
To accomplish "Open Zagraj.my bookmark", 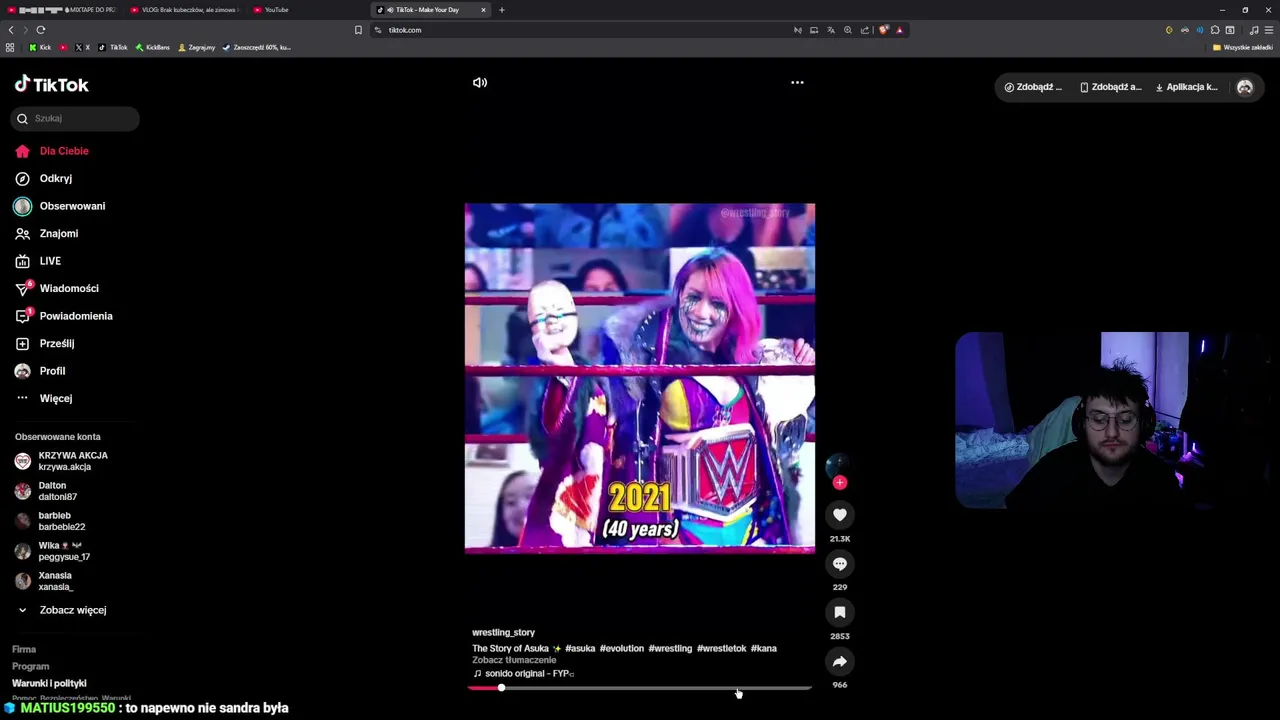I will click(x=196, y=47).
